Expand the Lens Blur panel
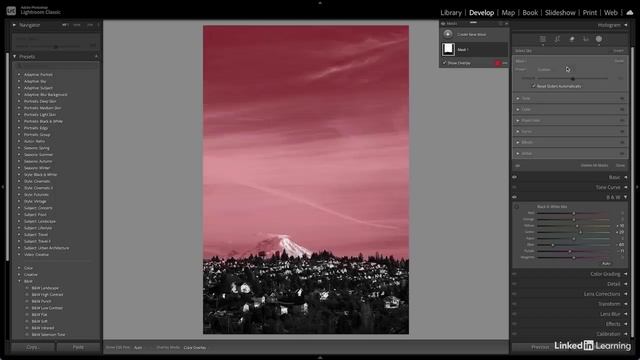The width and height of the screenshot is (640, 360). point(626,314)
